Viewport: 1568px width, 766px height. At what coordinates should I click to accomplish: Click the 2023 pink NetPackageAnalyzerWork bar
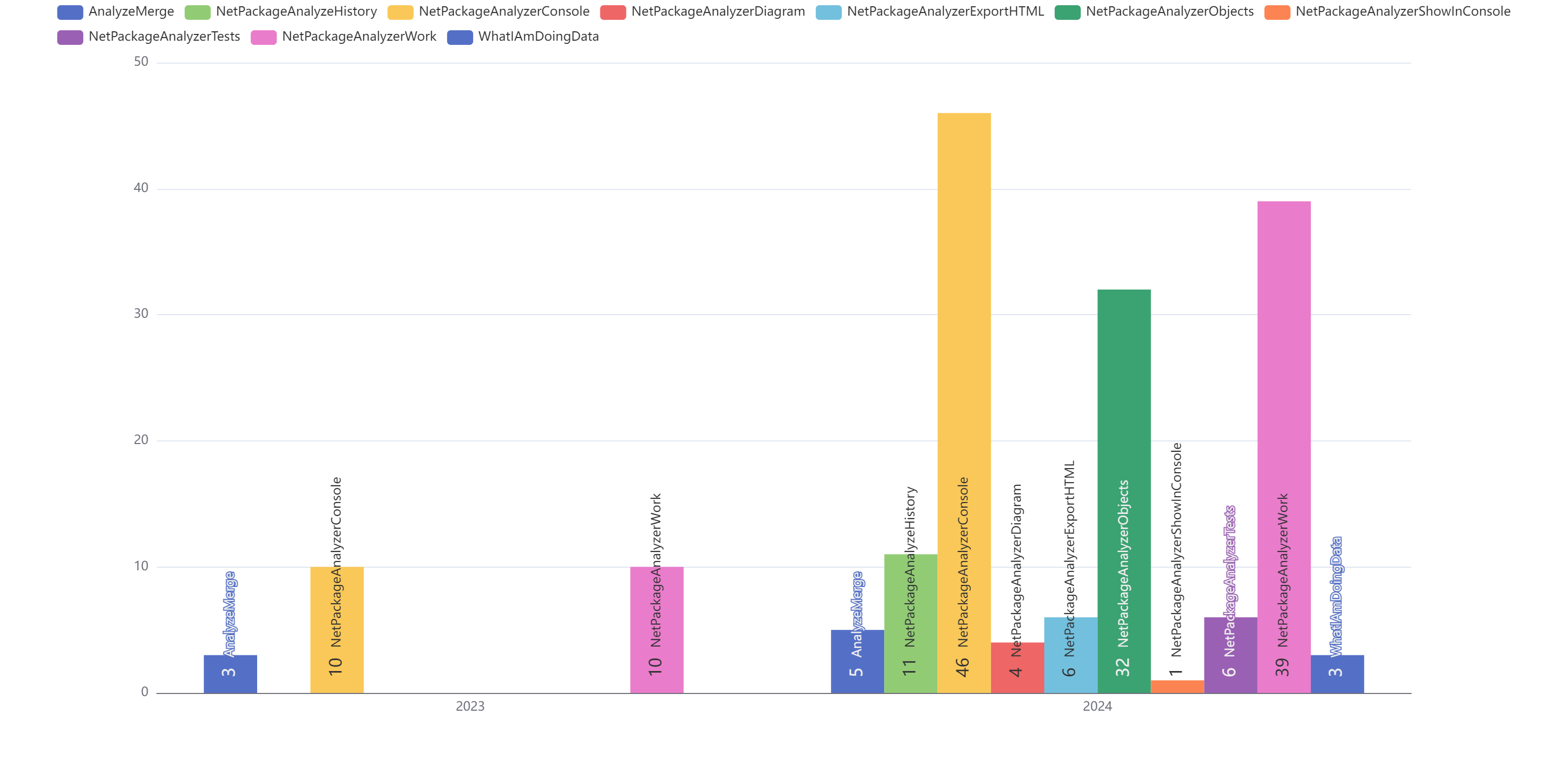coord(656,630)
